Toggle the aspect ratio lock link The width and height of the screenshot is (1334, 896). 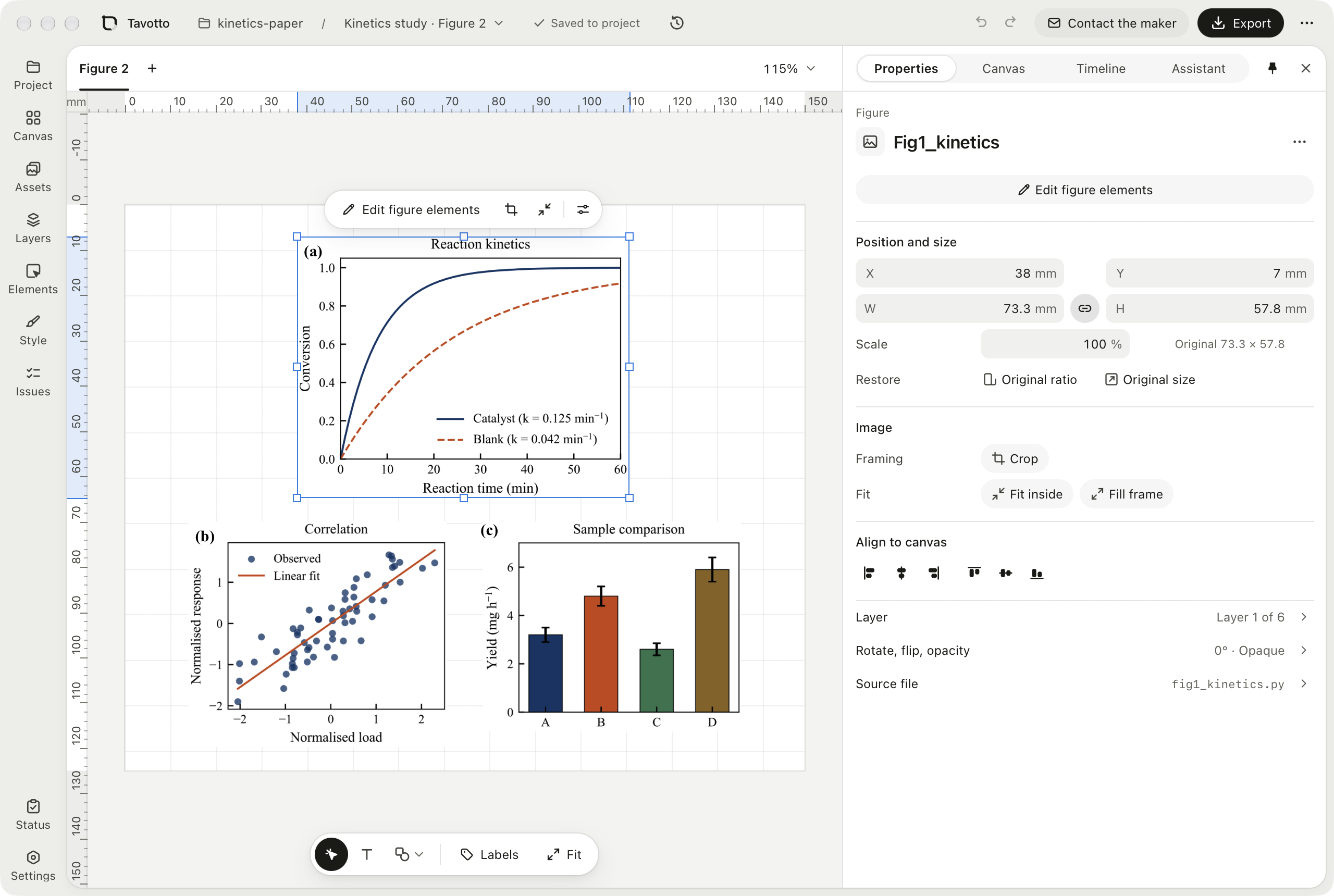click(x=1085, y=308)
